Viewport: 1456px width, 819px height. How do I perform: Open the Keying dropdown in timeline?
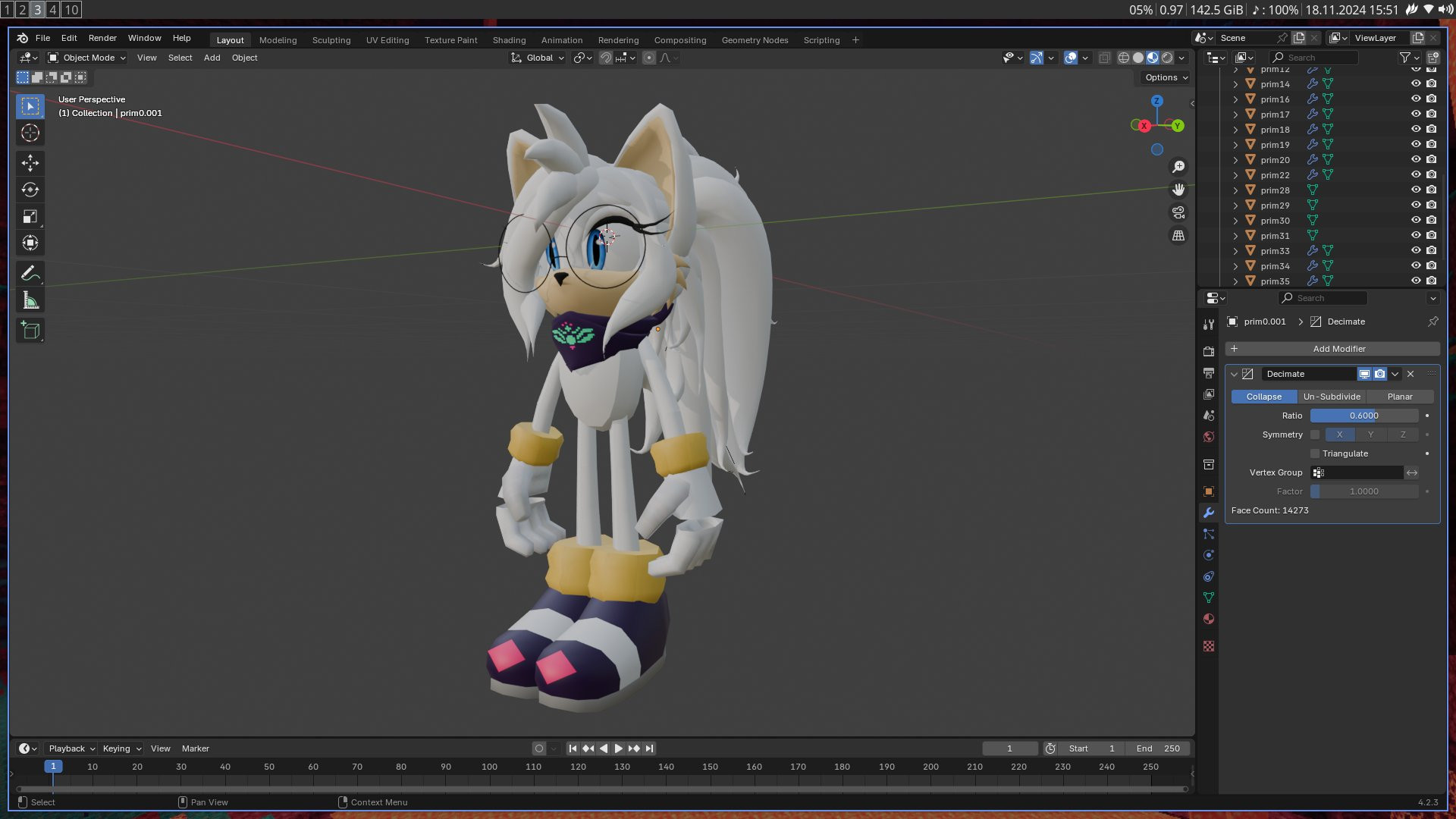[x=122, y=748]
